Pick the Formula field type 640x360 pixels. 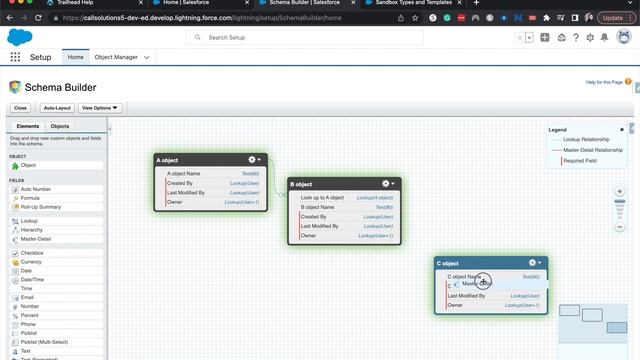[56, 198]
